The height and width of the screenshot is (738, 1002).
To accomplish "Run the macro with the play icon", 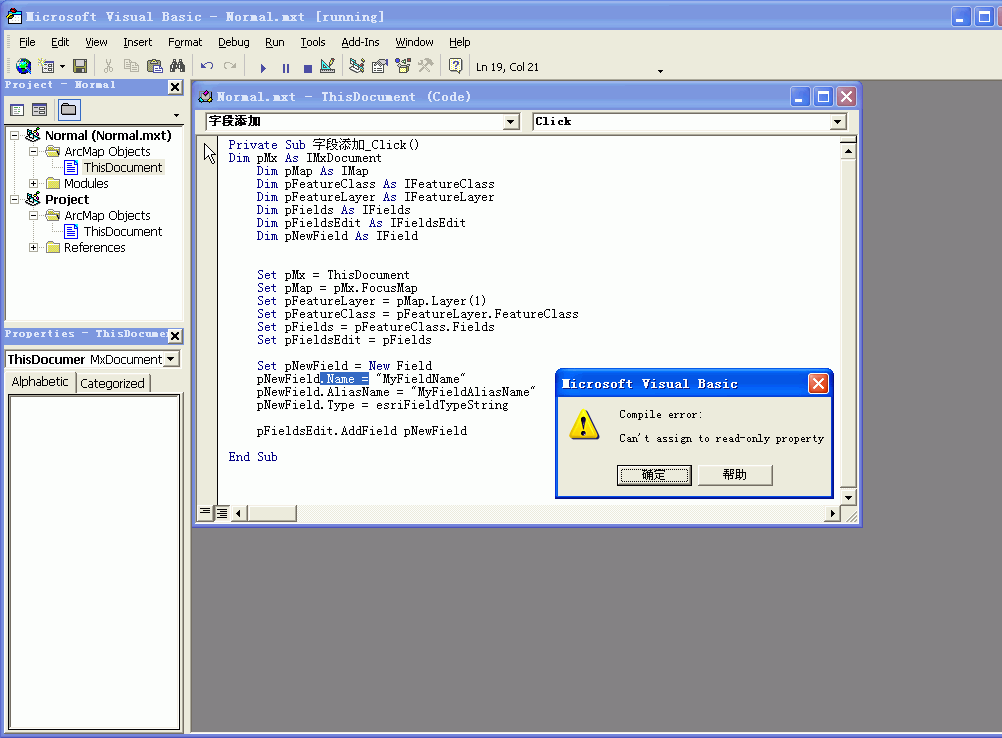I will pyautogui.click(x=263, y=67).
